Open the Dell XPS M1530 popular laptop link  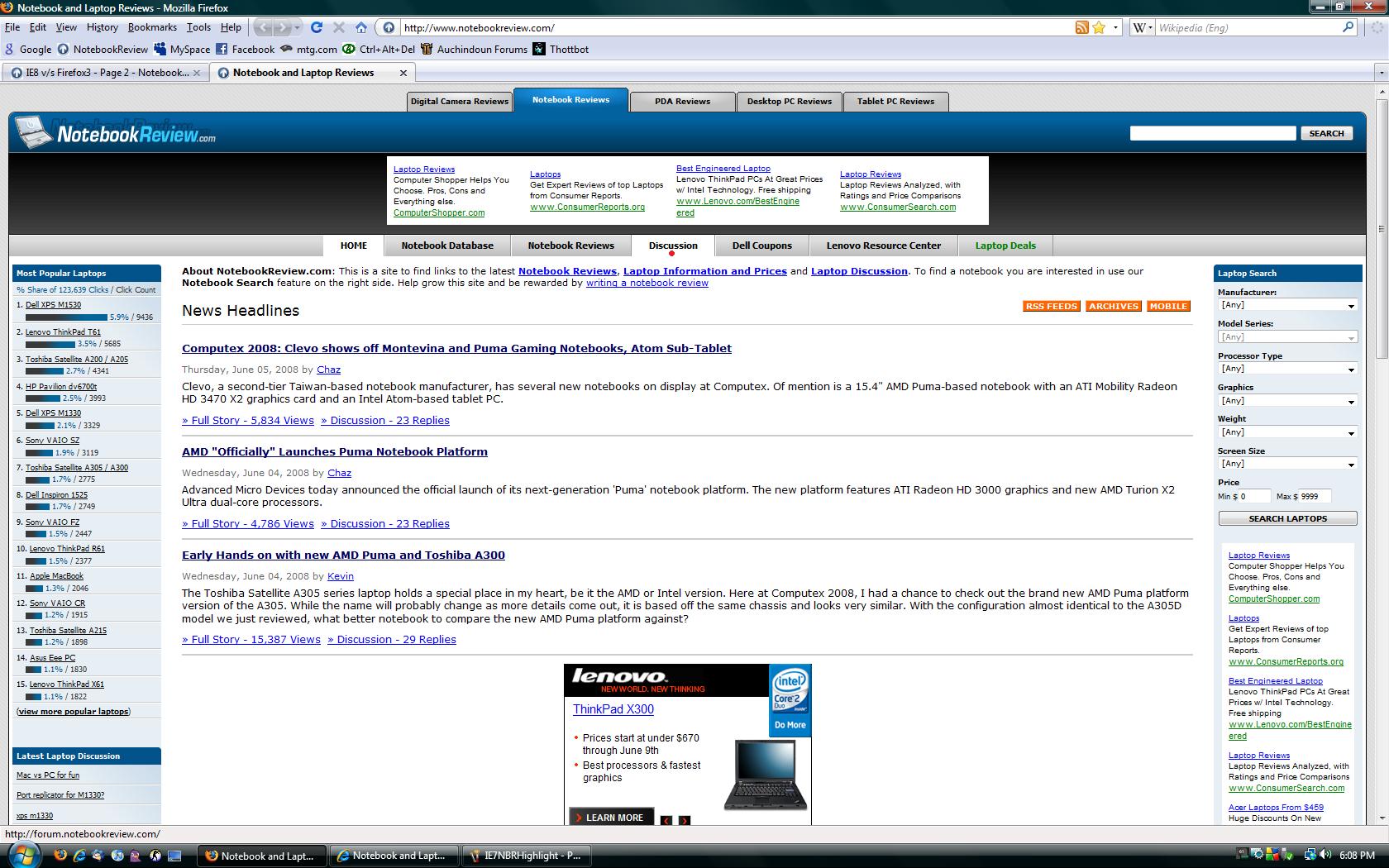(x=53, y=304)
